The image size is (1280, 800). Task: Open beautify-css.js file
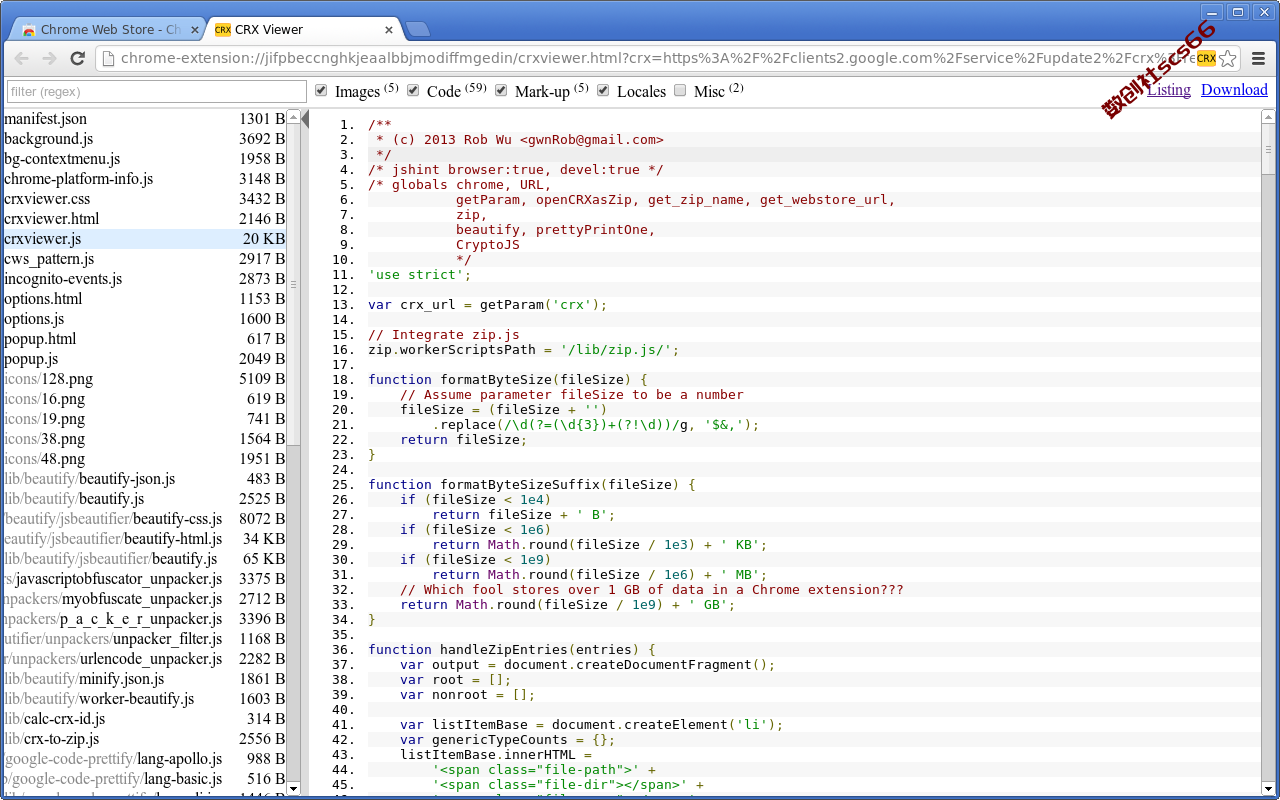(143, 519)
